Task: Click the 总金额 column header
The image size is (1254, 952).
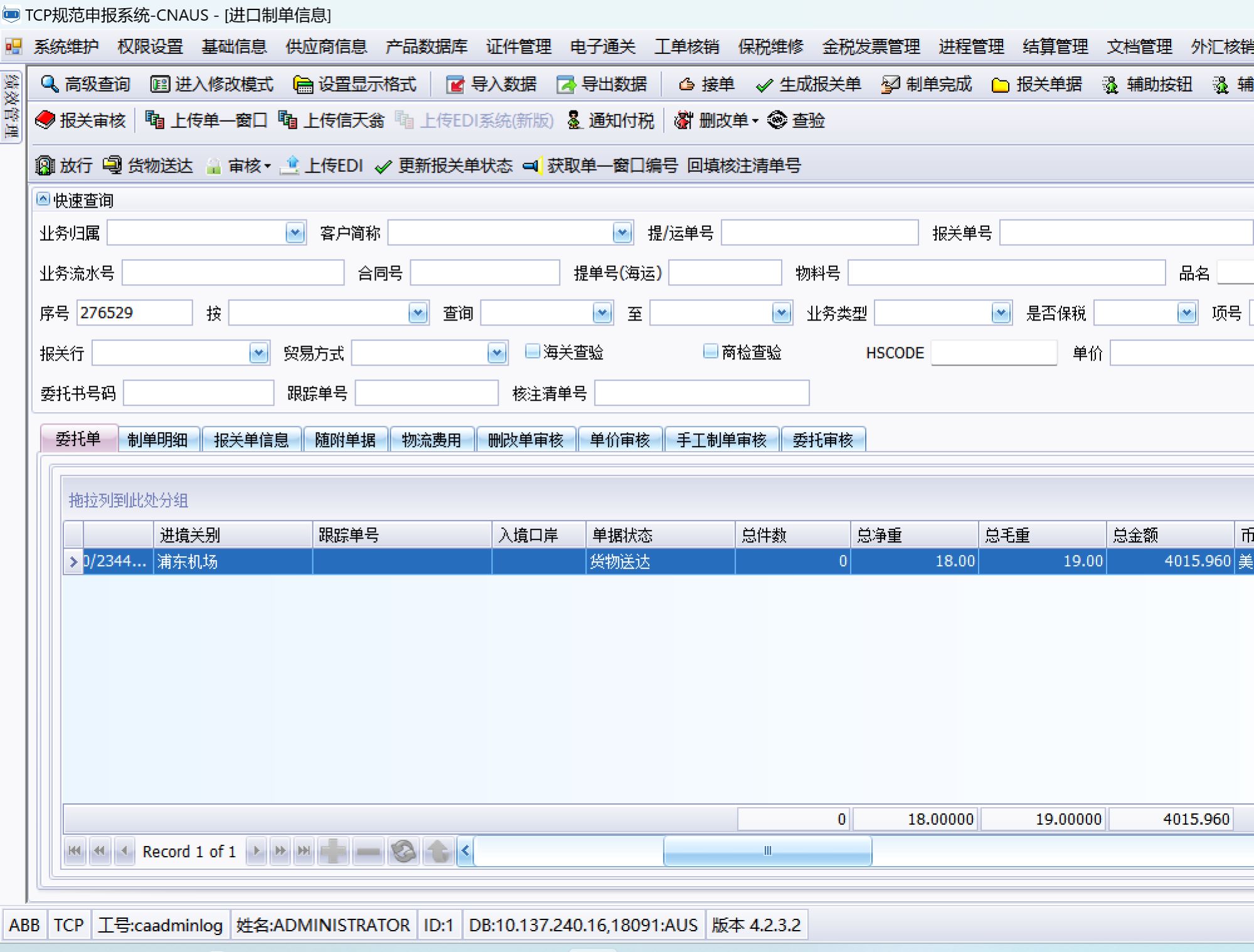Action: [x=1169, y=535]
